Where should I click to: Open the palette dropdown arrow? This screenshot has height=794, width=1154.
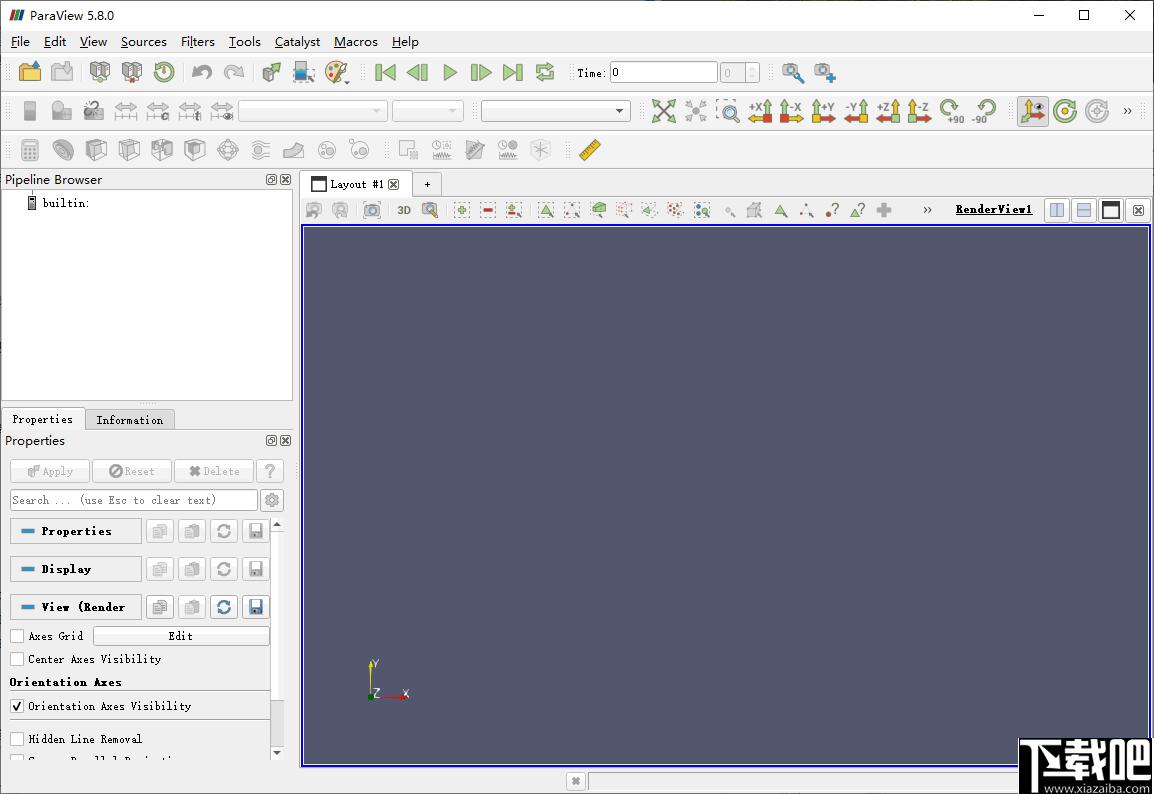click(x=347, y=81)
